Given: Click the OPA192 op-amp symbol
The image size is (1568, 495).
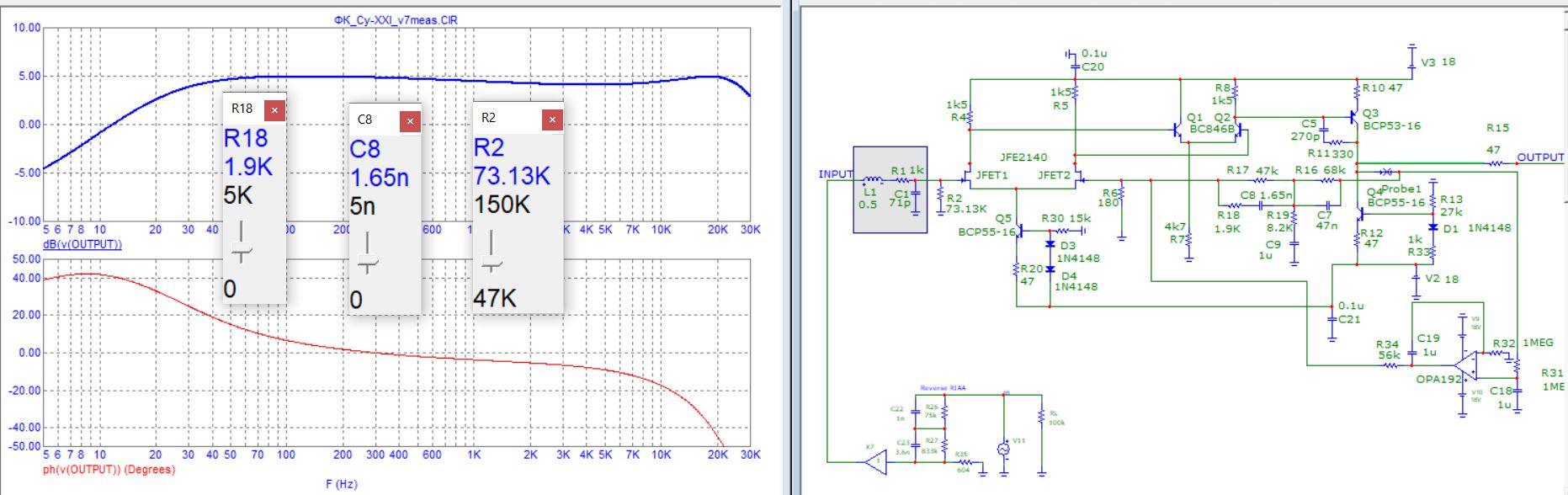Looking at the screenshot, I should coord(1465,365).
